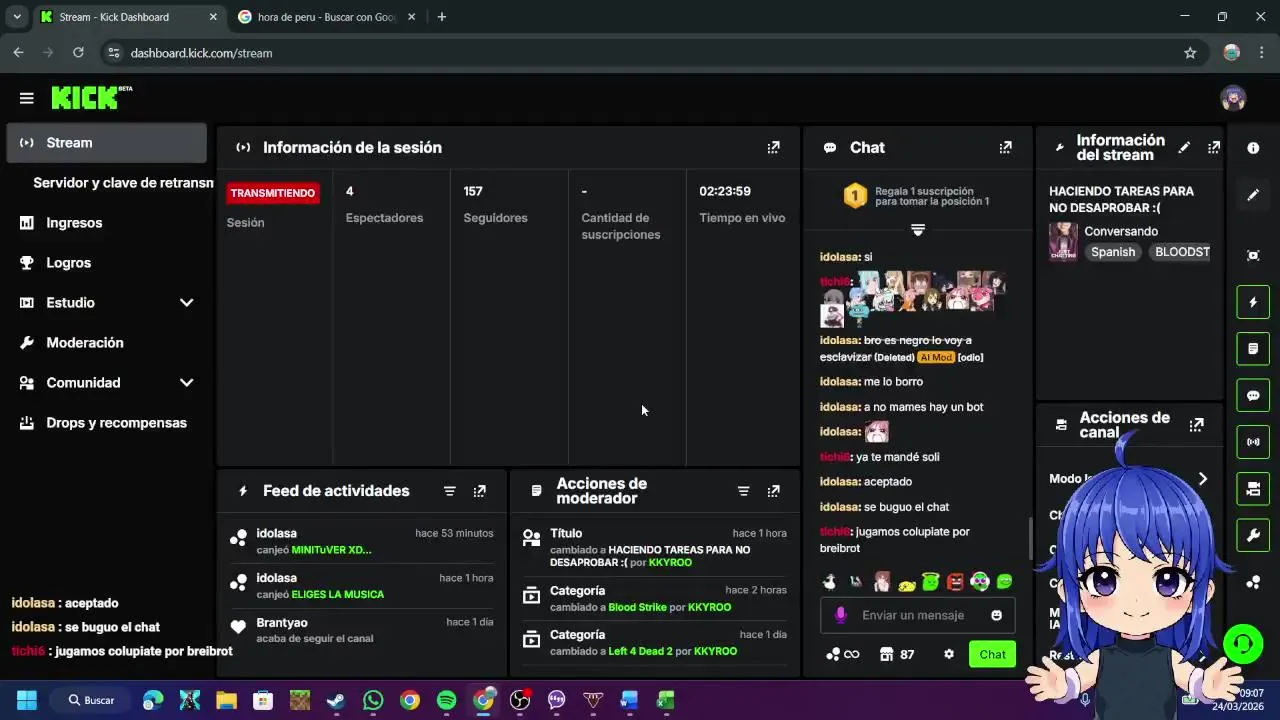
Task: Open Modo channel action chevron
Action: 1203,479
